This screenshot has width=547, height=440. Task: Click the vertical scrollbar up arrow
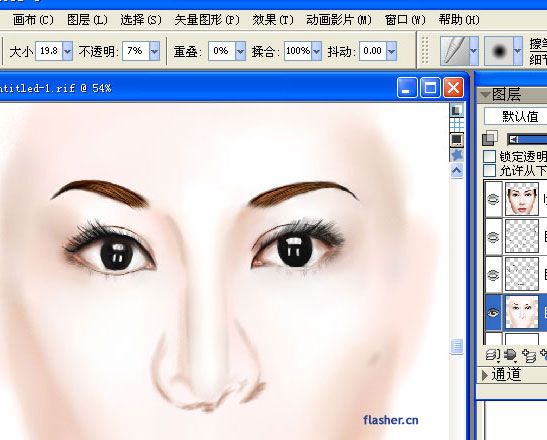tap(456, 171)
